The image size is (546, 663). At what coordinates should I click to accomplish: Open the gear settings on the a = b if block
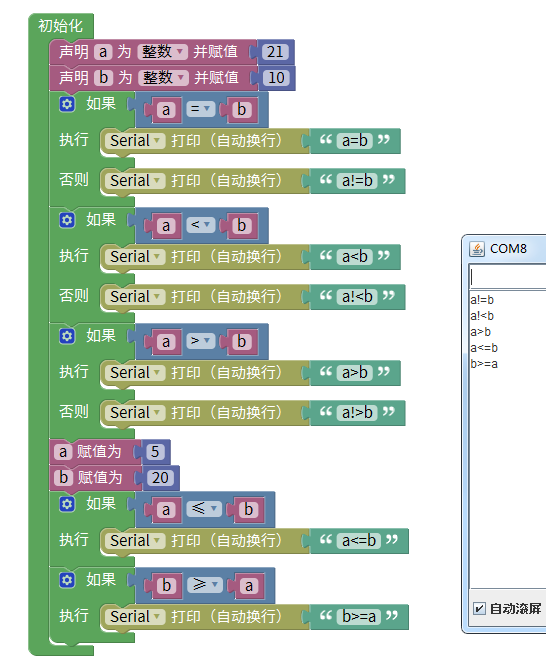[x=67, y=104]
